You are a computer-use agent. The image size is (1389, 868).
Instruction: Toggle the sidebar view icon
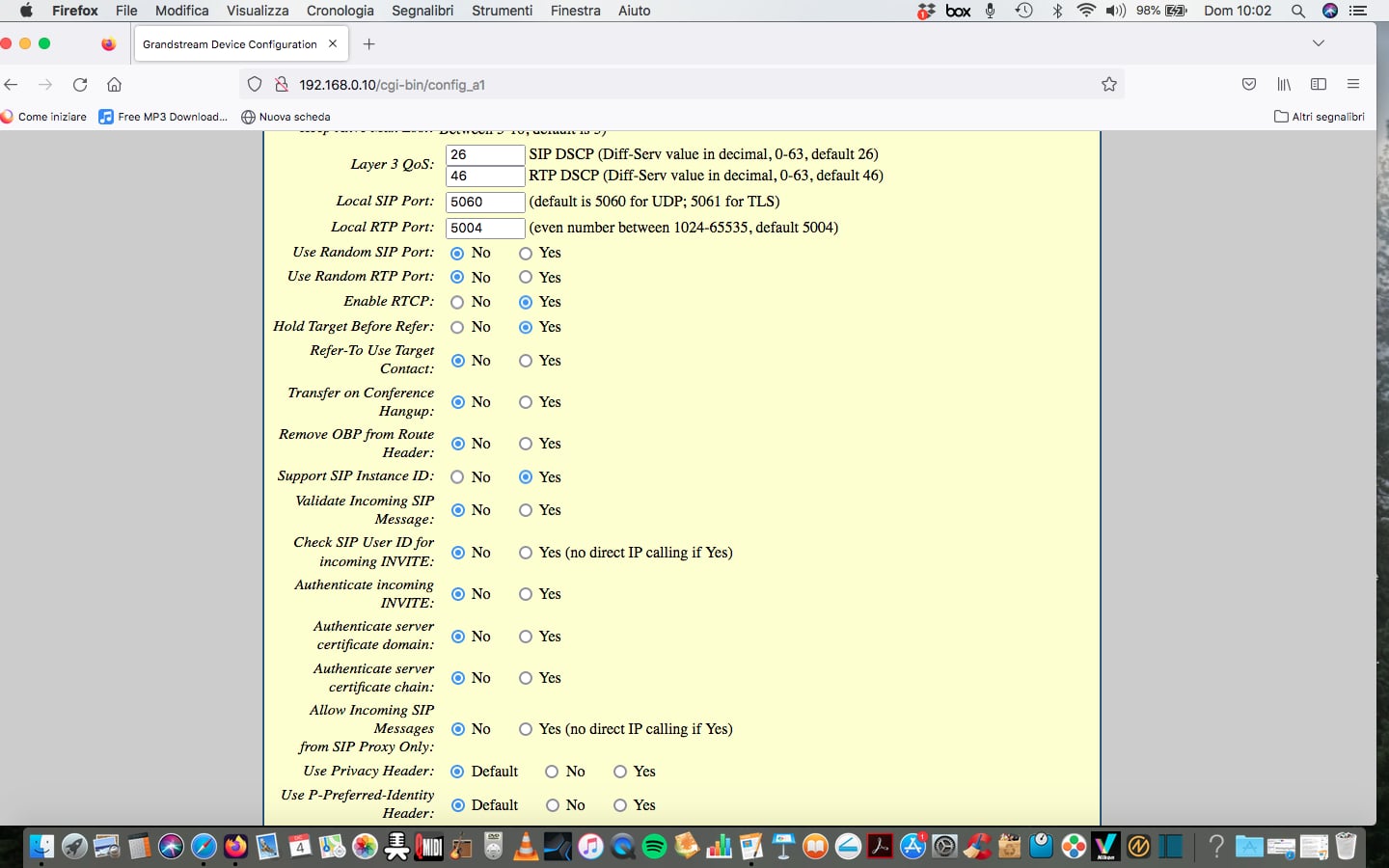point(1319,85)
